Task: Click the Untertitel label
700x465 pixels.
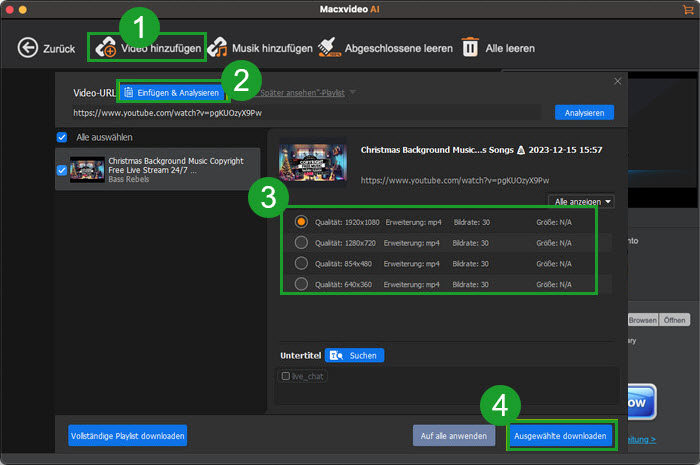Action: click(x=300, y=356)
